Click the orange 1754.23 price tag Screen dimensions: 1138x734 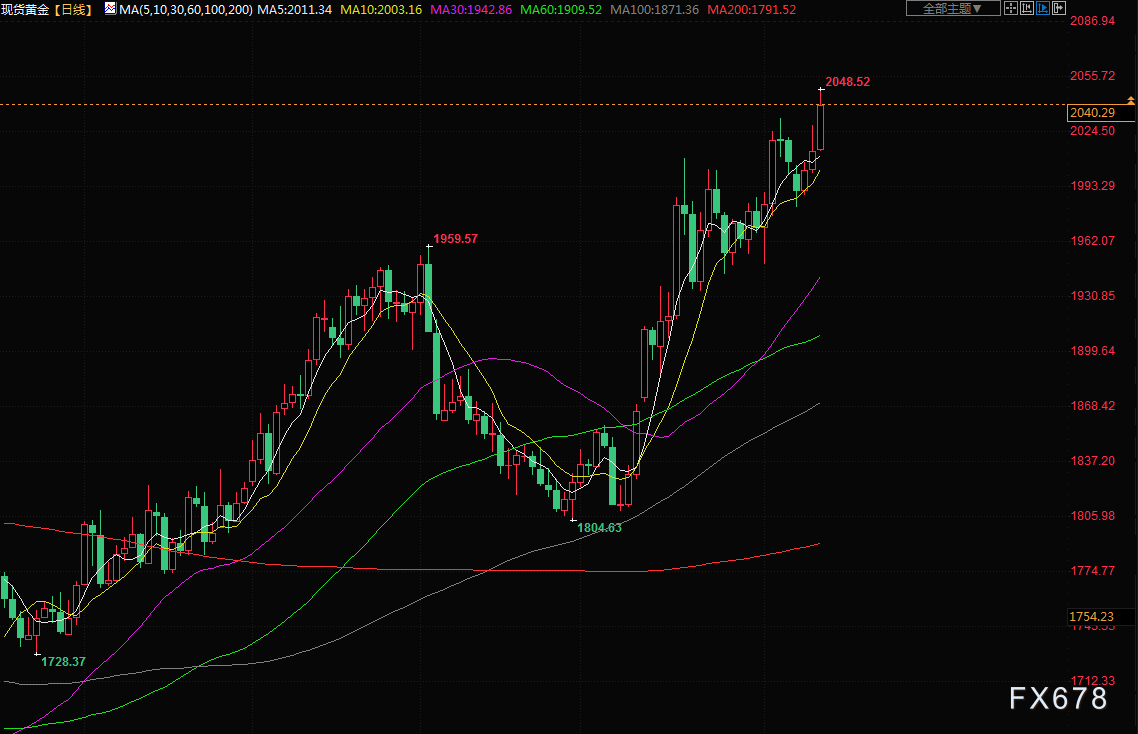[1100, 616]
